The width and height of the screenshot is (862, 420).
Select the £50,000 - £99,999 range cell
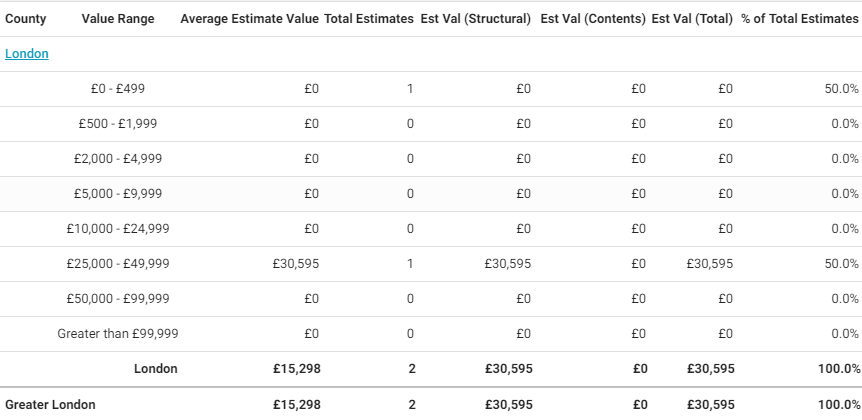tap(118, 299)
